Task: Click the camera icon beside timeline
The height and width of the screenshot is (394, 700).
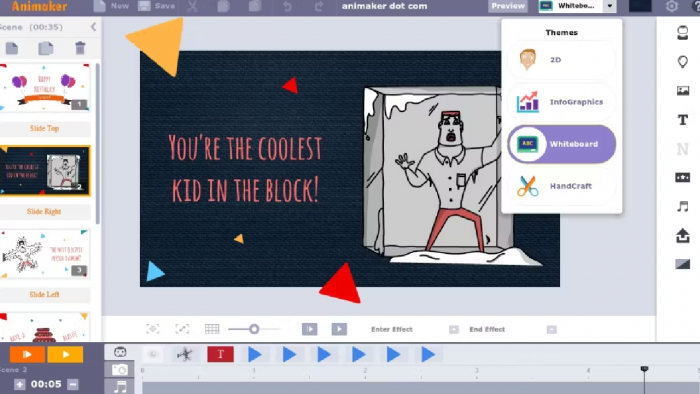Action: tap(120, 369)
